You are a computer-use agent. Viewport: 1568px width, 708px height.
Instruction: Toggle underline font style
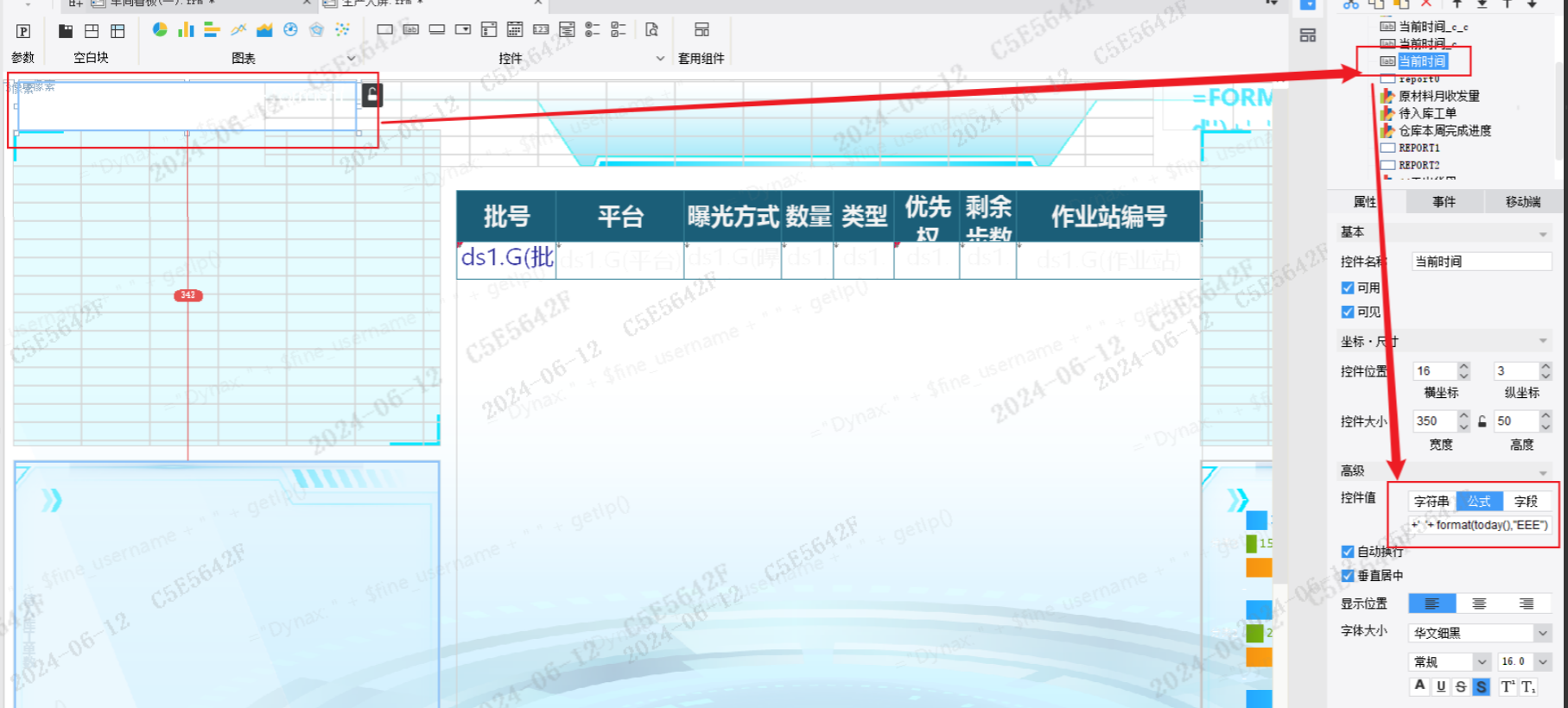1440,686
